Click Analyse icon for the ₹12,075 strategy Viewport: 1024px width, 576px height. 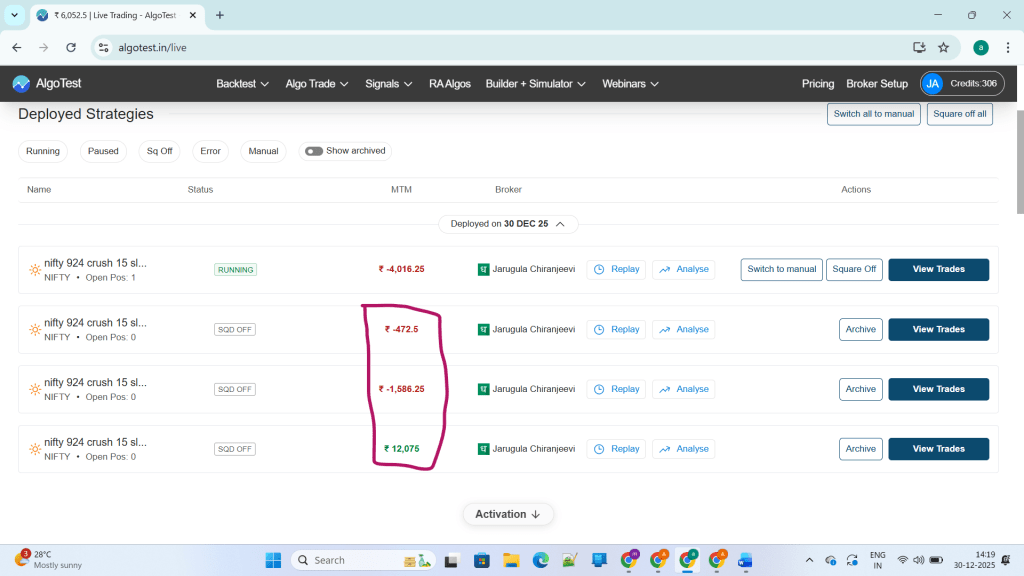coord(664,449)
